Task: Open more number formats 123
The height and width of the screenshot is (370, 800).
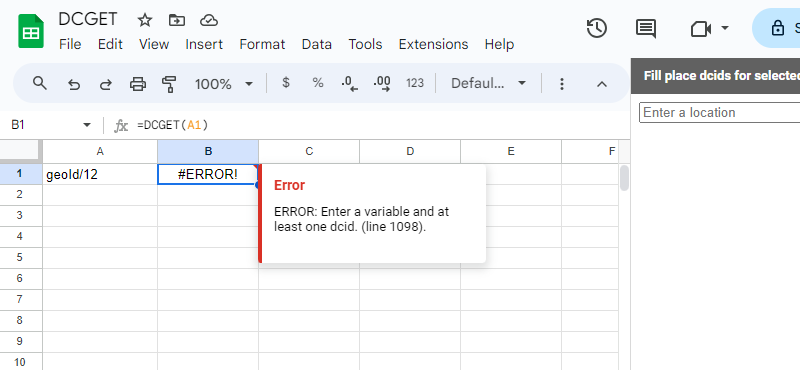Action: (x=414, y=83)
